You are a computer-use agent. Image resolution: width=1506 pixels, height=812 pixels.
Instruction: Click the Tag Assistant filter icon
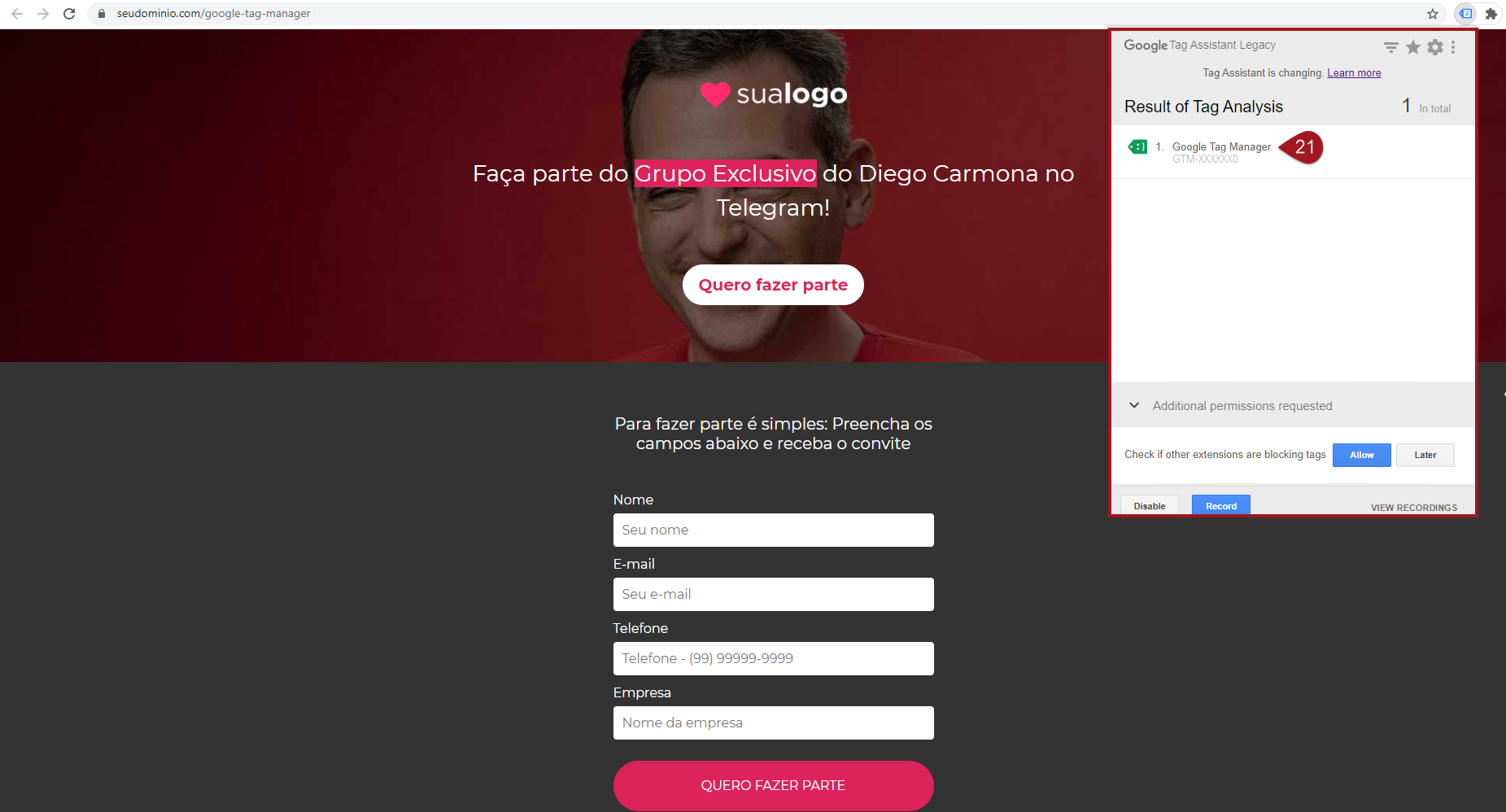click(1391, 47)
